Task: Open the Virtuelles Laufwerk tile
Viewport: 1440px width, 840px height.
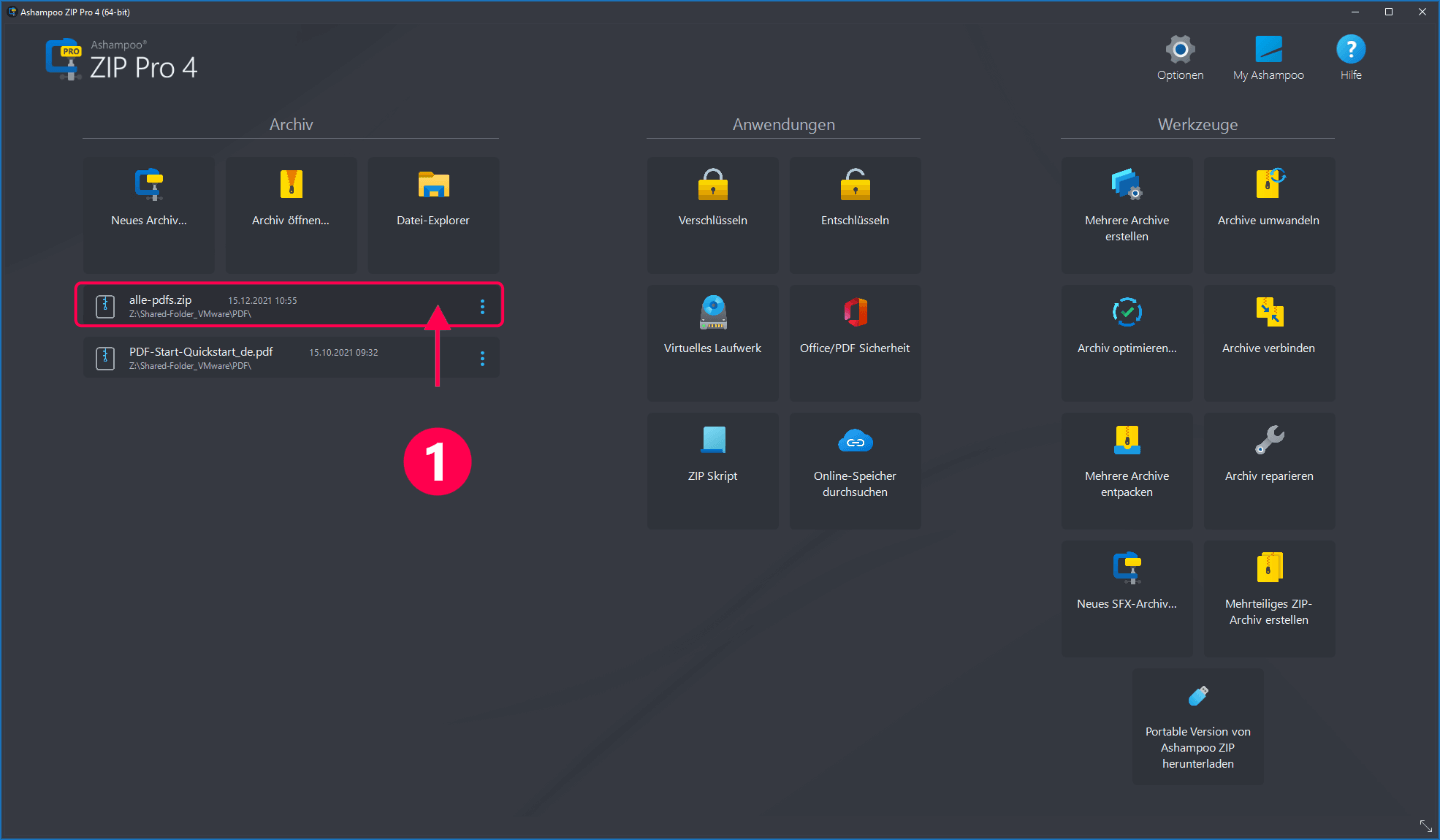Action: point(712,343)
